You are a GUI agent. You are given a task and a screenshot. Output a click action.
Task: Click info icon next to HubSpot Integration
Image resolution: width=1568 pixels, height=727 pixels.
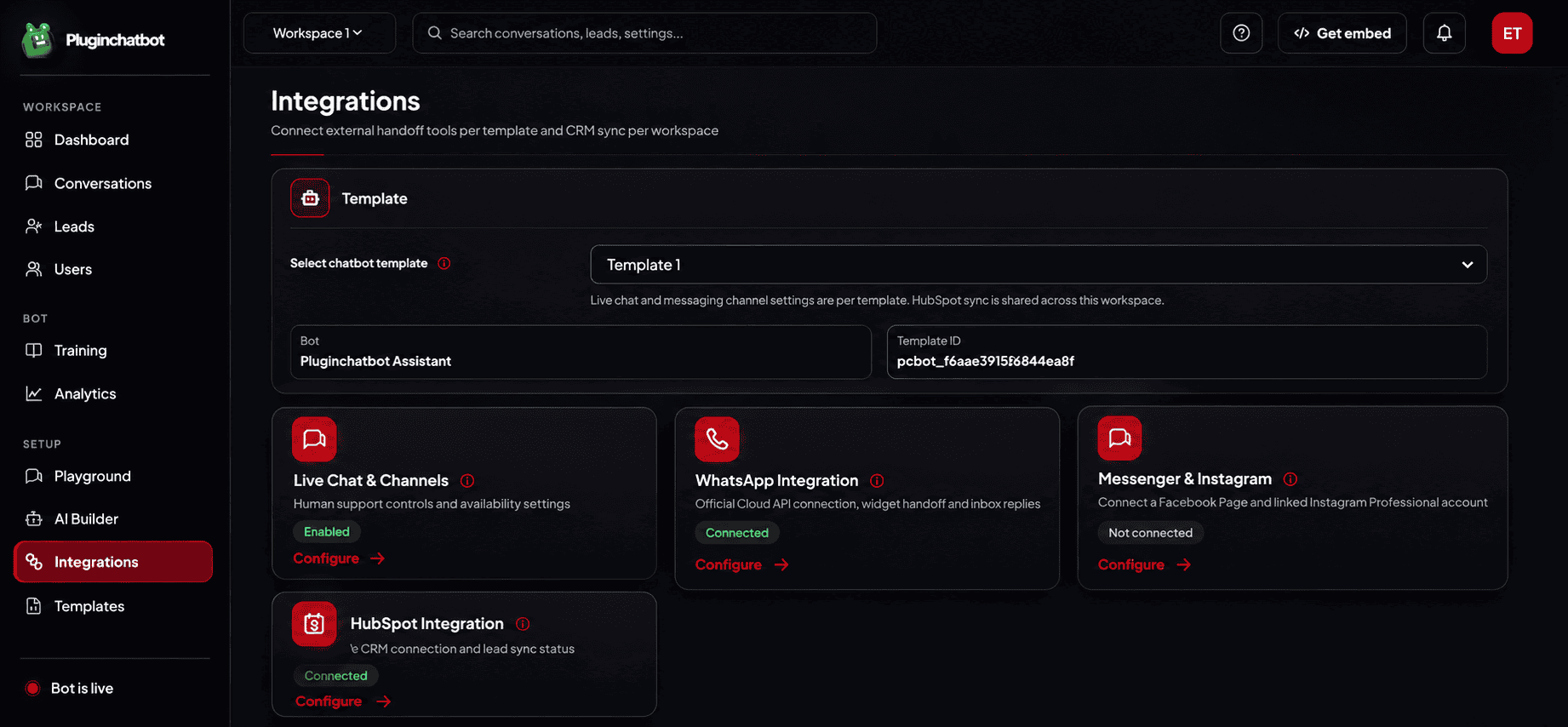[523, 624]
